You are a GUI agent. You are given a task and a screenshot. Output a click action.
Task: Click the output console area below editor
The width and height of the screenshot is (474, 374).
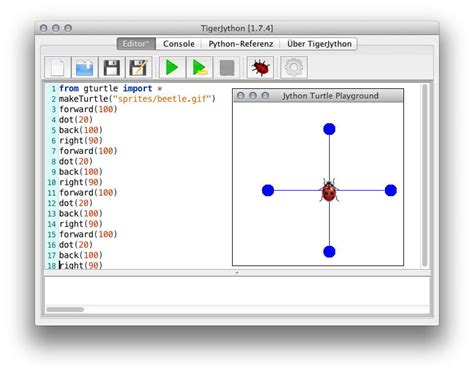point(237,291)
